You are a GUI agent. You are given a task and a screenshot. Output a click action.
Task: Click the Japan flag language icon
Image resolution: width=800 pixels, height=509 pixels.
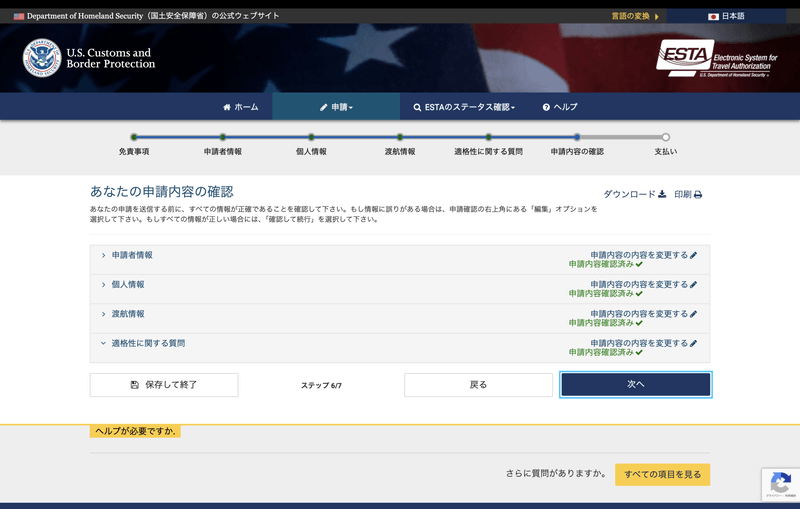coord(713,16)
